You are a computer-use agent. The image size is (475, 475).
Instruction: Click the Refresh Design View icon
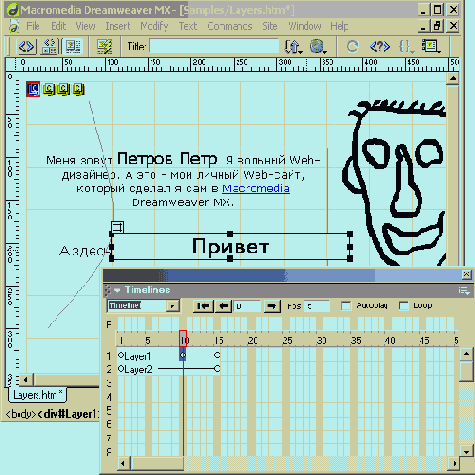coord(352,46)
